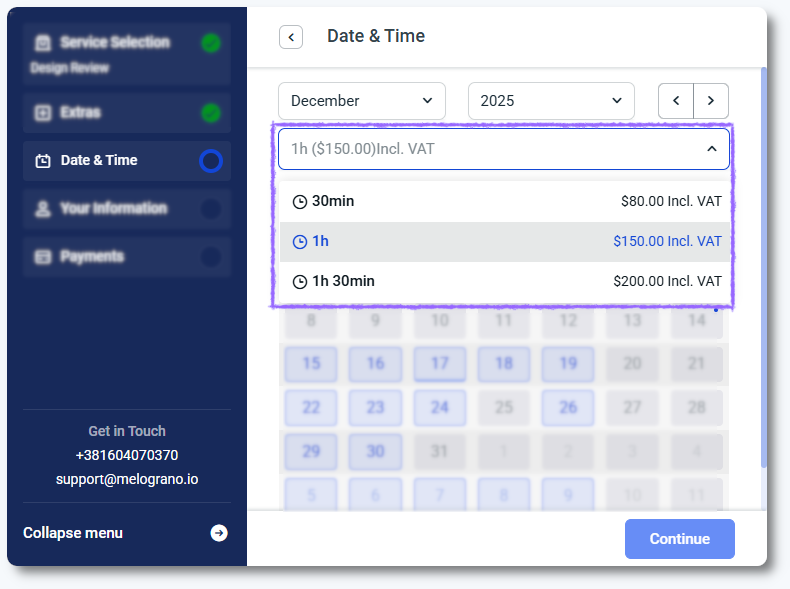
Task: Click the back arrow beside Date & Time
Action: click(290, 37)
